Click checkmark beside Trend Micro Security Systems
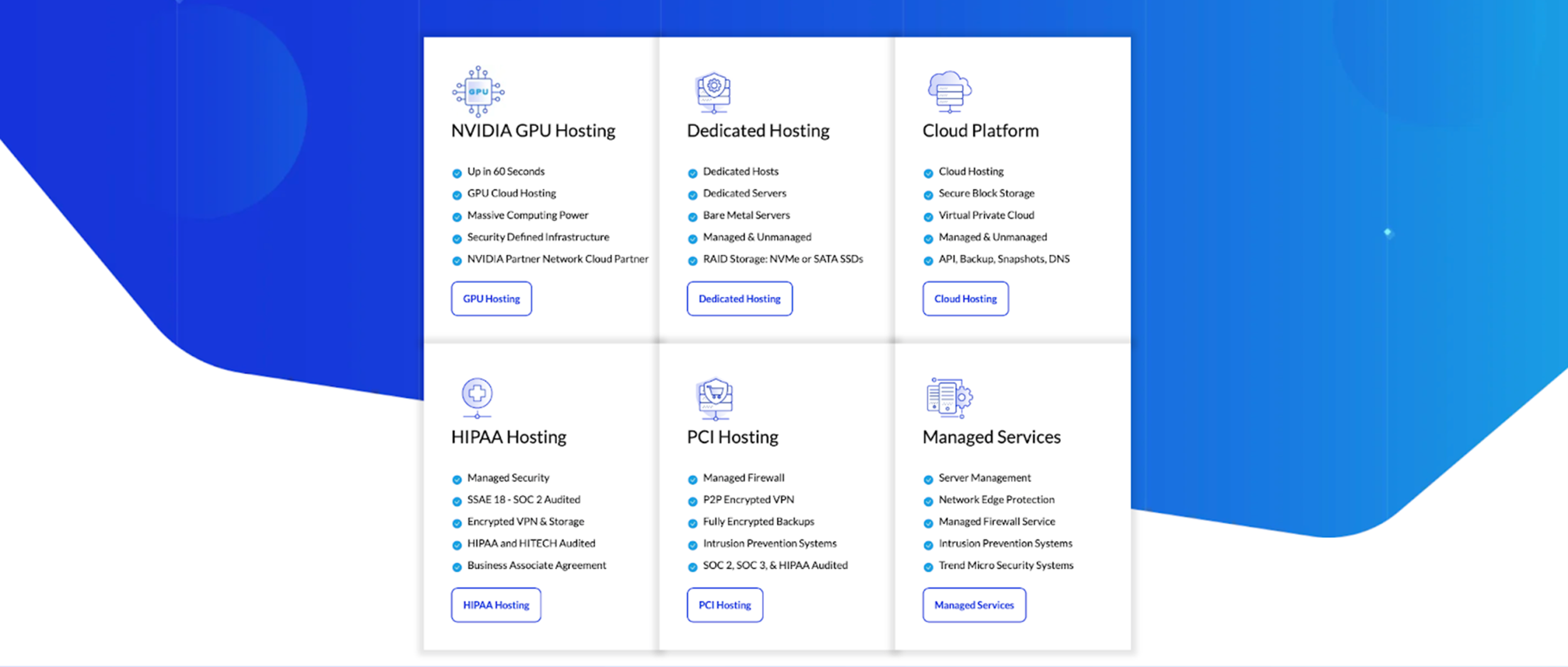1568x667 pixels. (928, 567)
